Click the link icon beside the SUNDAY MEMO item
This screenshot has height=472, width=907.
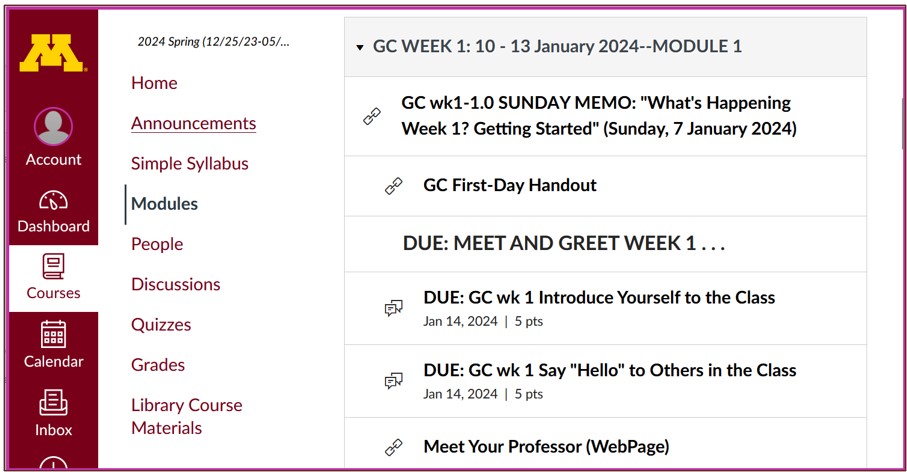click(372, 116)
